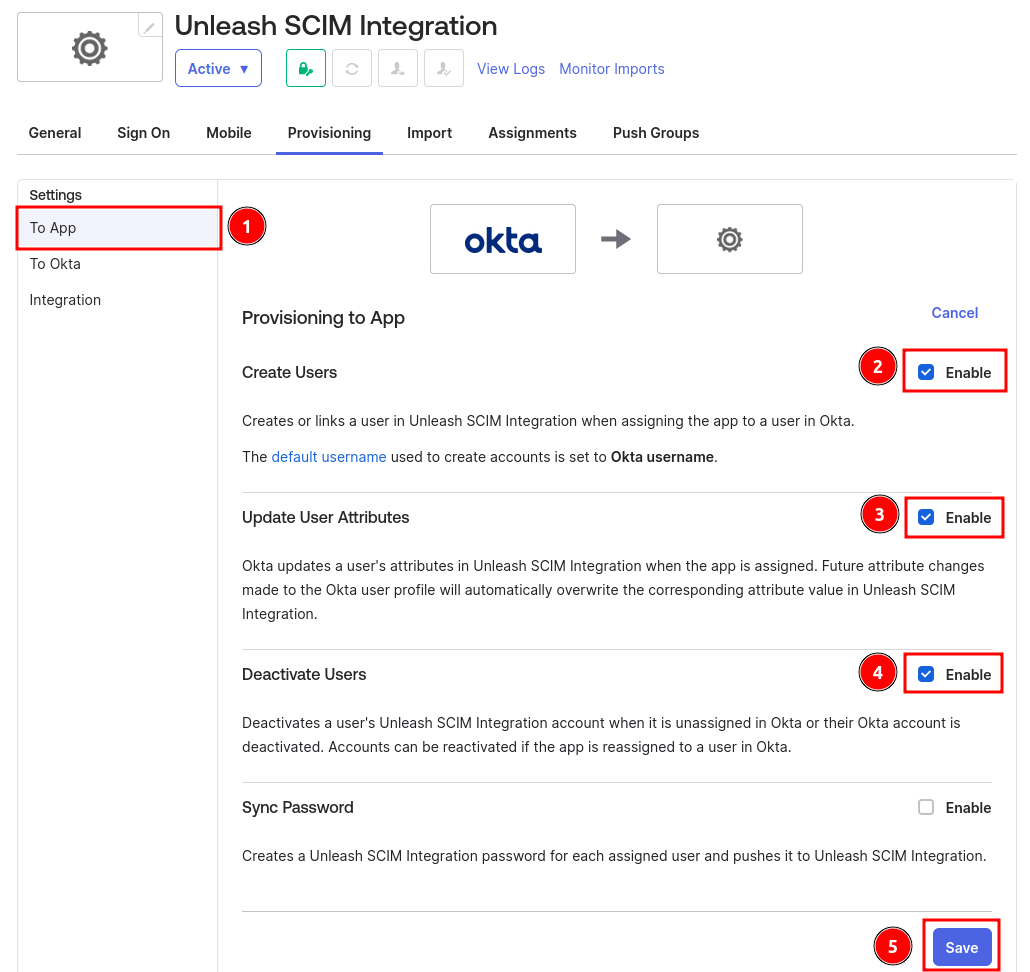Open the Active status dropdown
The height and width of the screenshot is (972, 1030).
pyautogui.click(x=218, y=68)
